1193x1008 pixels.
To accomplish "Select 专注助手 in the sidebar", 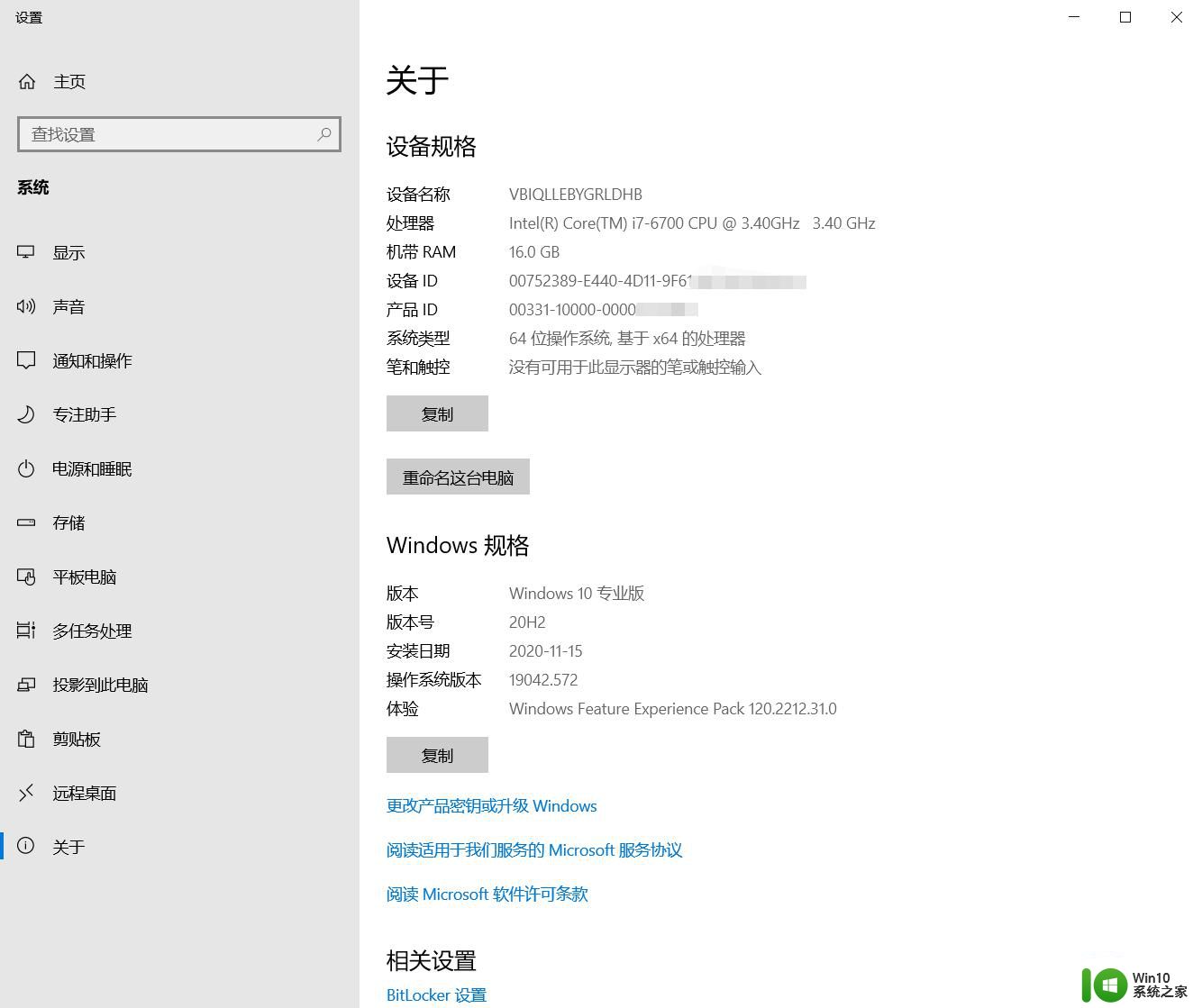I will point(179,414).
